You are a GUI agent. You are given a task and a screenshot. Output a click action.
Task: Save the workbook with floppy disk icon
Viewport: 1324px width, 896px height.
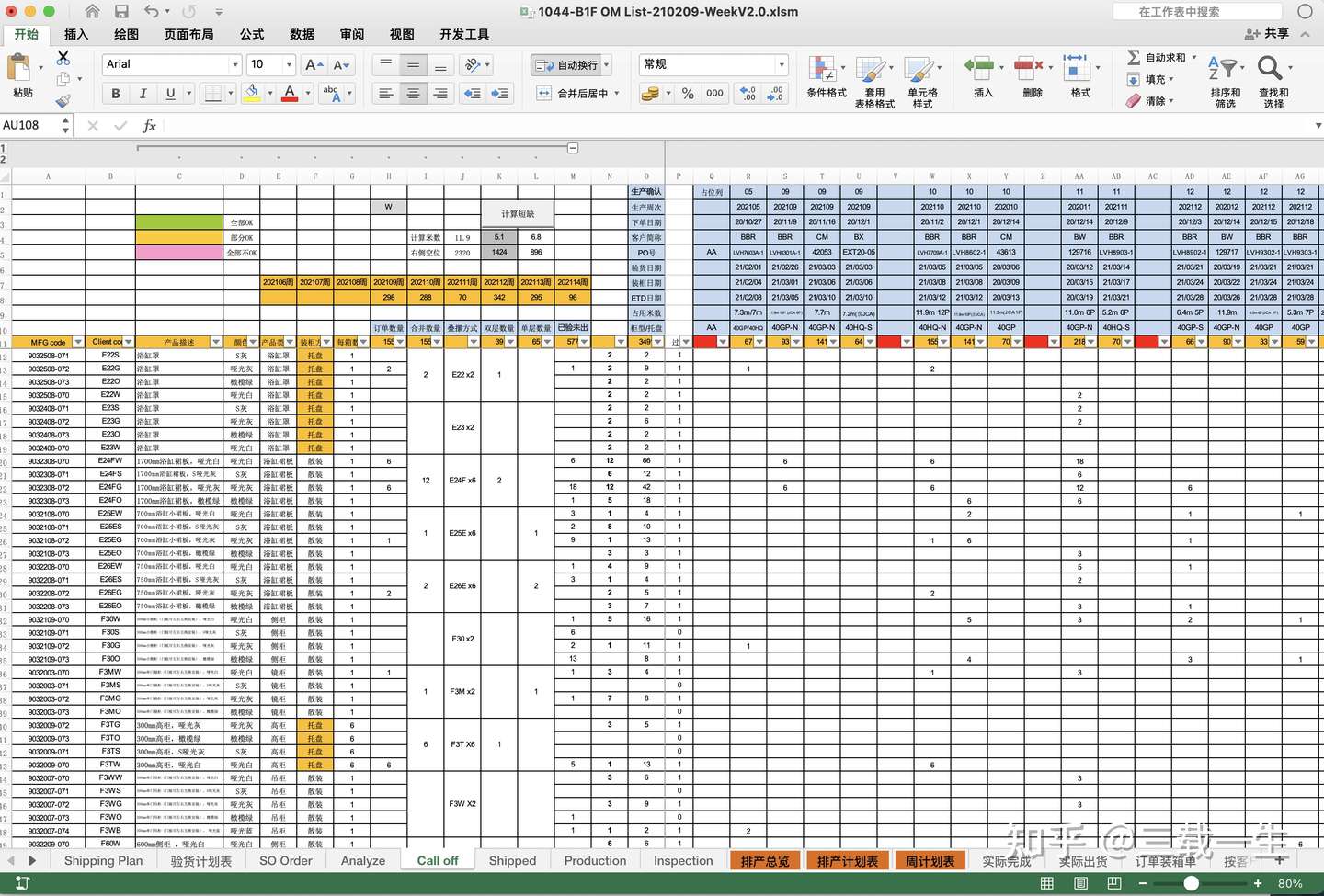coord(121,11)
